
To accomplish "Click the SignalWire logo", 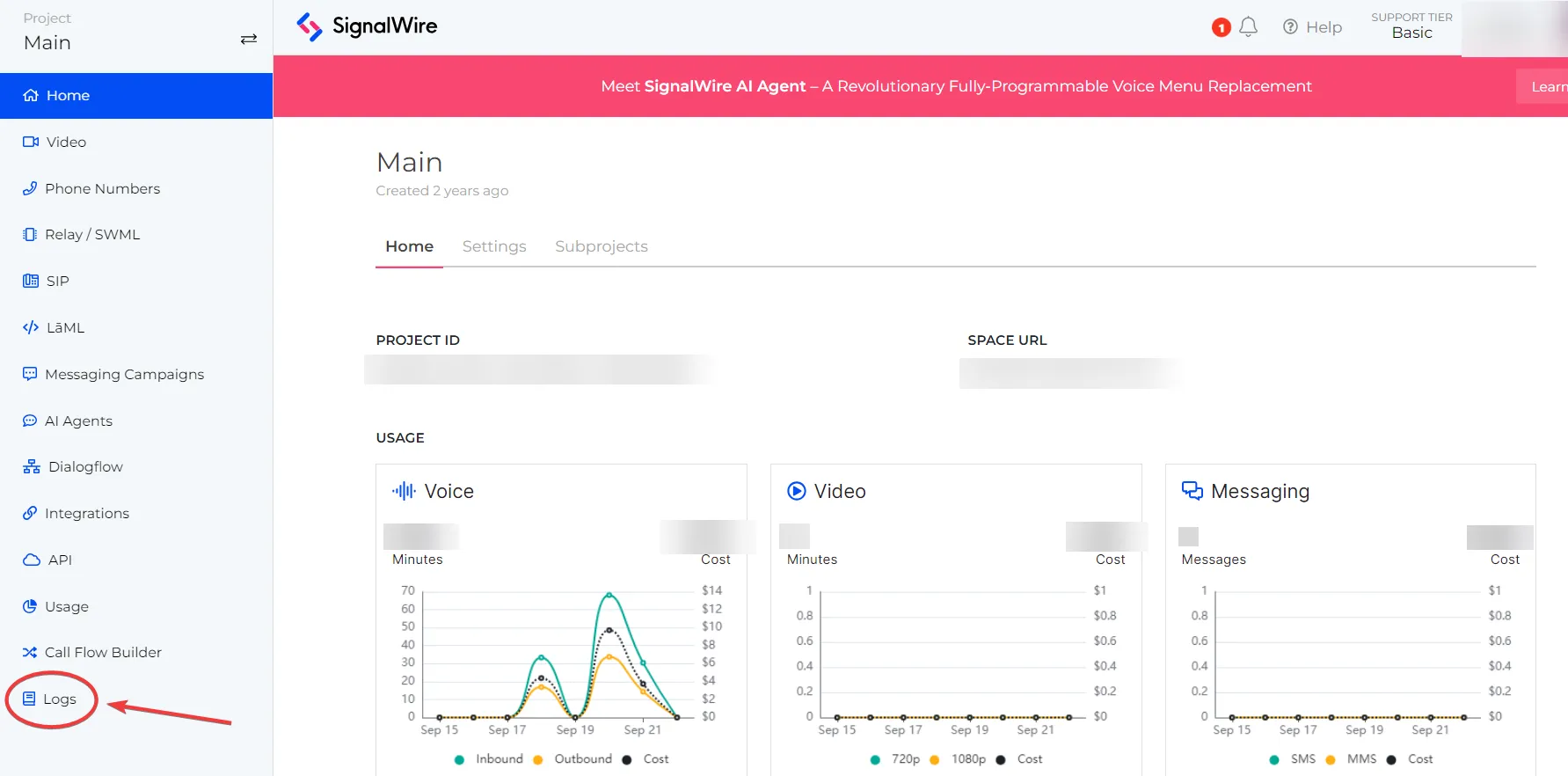I will tap(367, 26).
